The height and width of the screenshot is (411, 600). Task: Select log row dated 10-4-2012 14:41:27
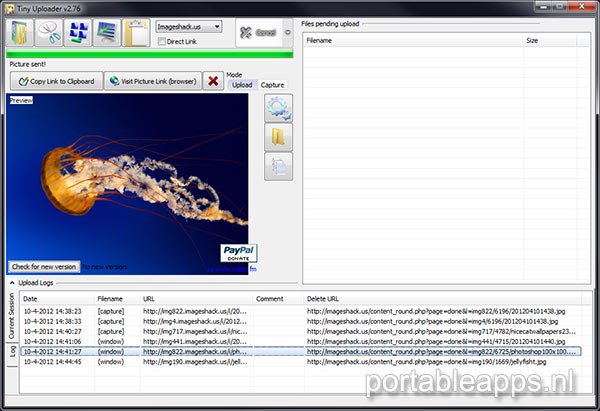301,351
